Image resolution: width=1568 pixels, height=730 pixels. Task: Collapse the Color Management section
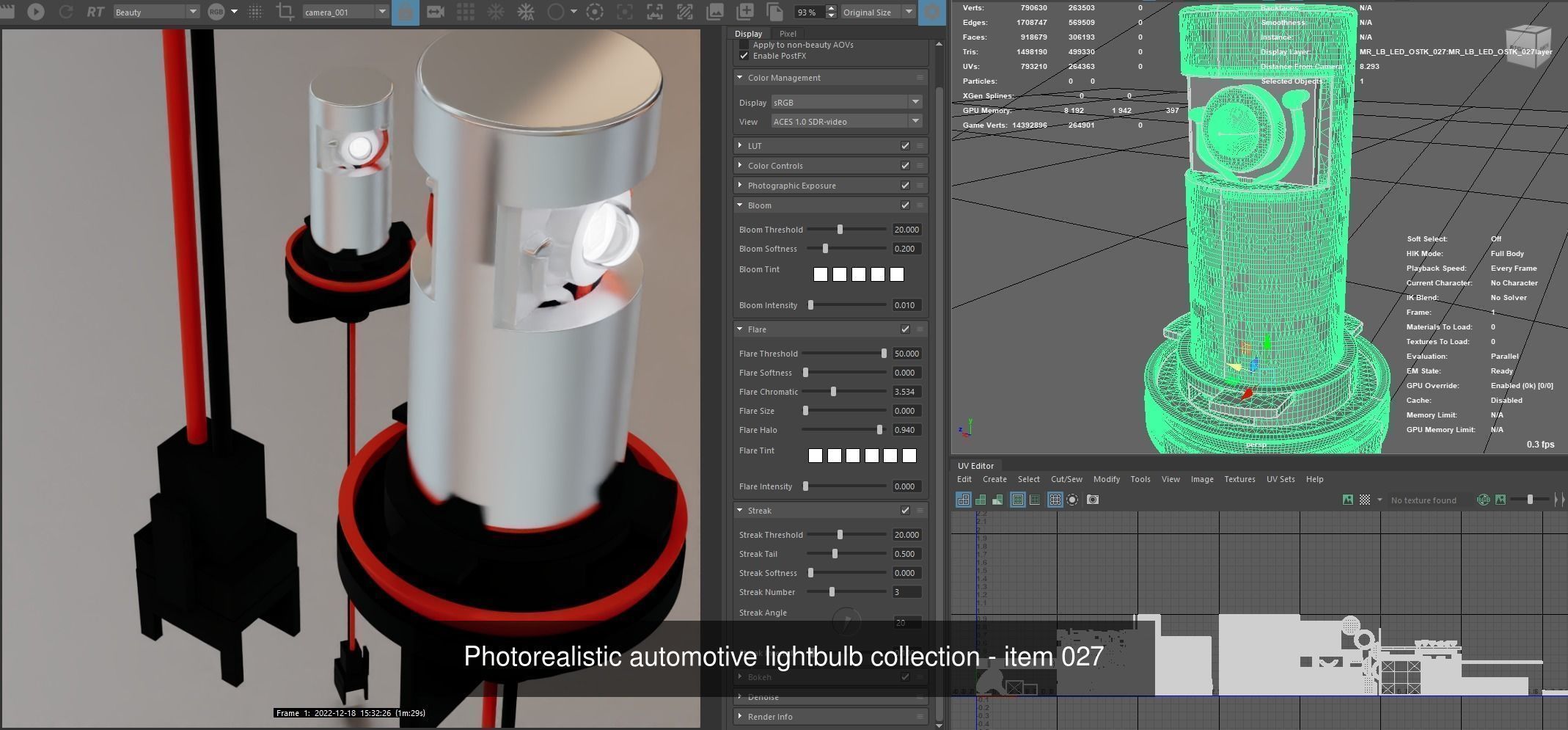coord(739,78)
